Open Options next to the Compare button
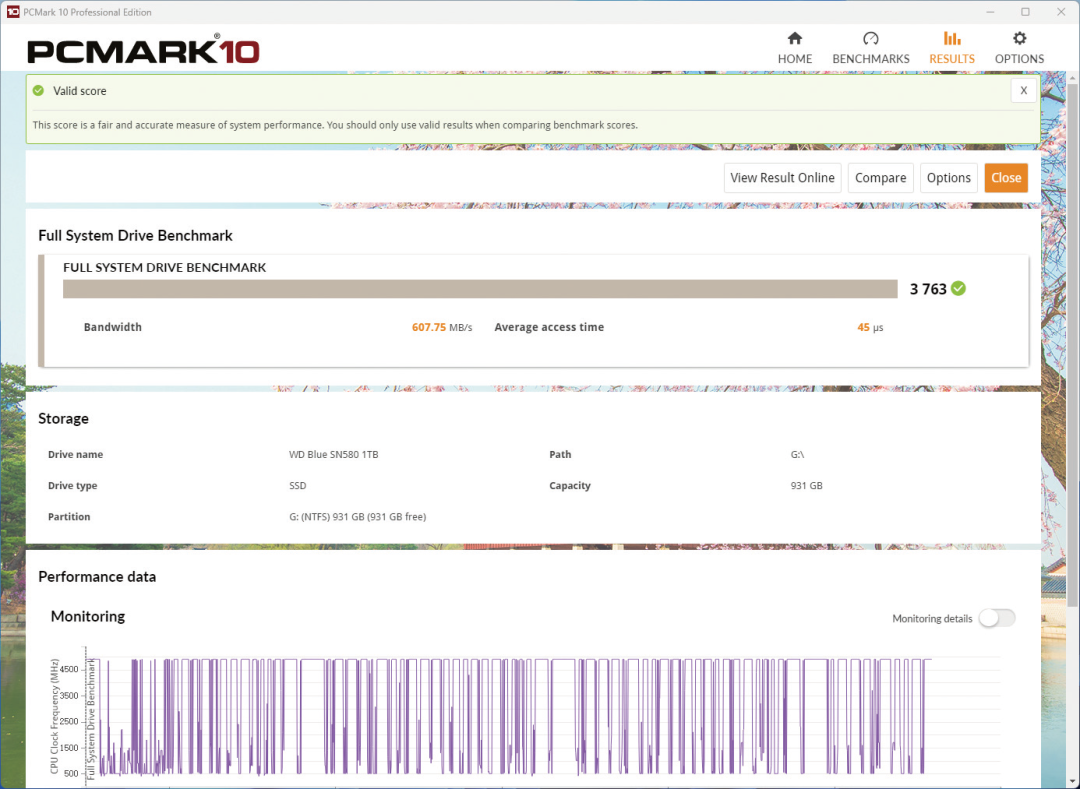Image resolution: width=1080 pixels, height=789 pixels. [948, 177]
